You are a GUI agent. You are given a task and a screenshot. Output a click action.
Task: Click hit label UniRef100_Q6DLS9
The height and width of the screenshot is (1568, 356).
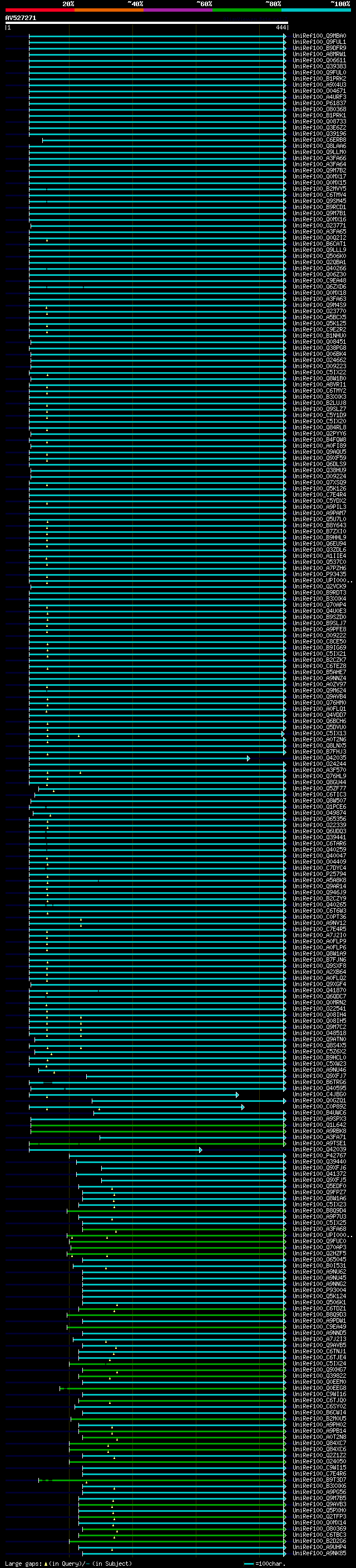(319, 464)
